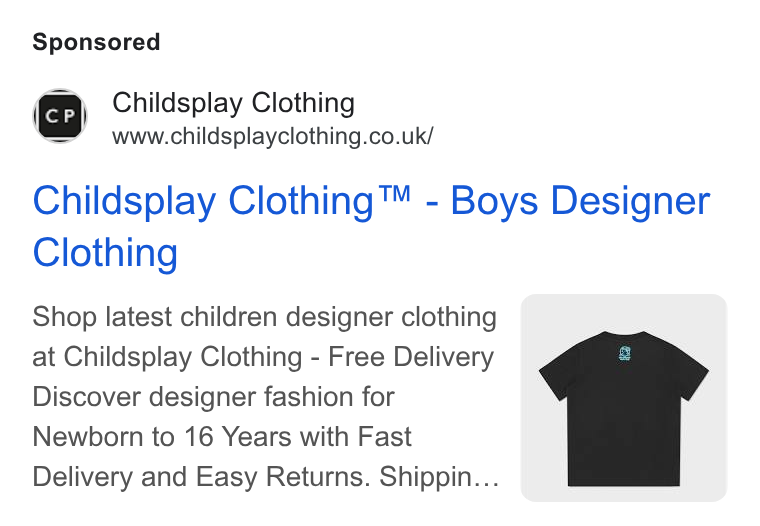
Task: Click the Childsplay Clothing advertiser name
Action: pyautogui.click(x=234, y=103)
